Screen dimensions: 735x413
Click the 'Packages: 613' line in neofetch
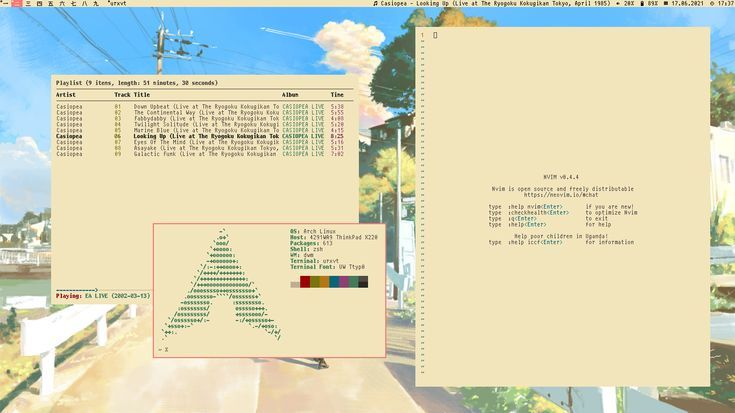pos(311,243)
